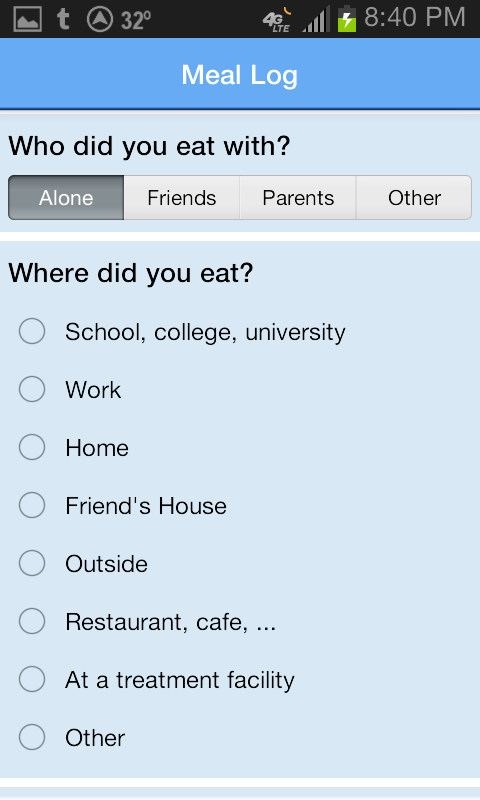The image size is (480, 800).
Task: Select Friend's House radio option
Action: [x=240, y=506]
